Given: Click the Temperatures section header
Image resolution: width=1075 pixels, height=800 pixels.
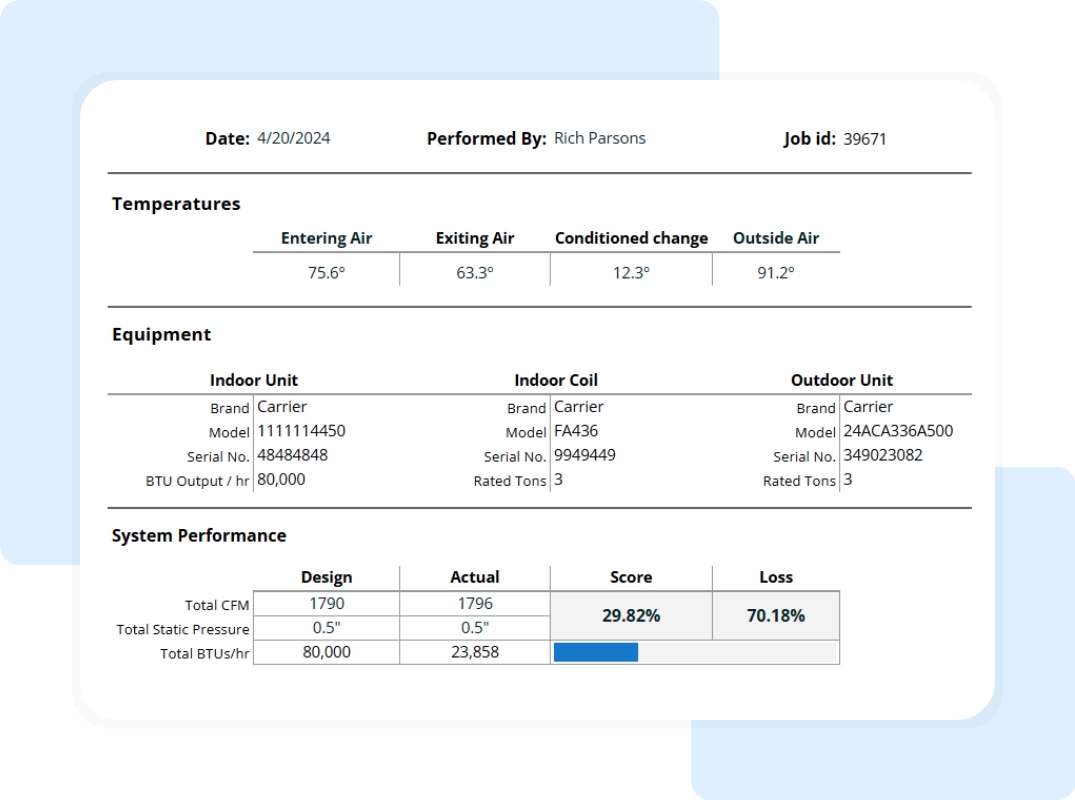Looking at the screenshot, I should 176,203.
